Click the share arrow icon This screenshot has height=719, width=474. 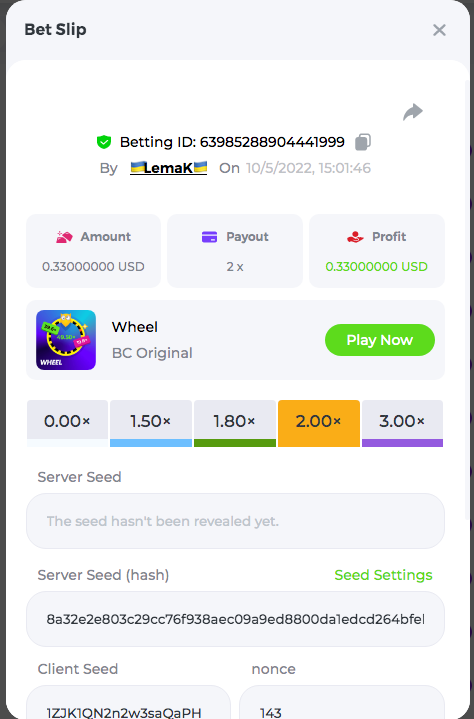click(413, 112)
